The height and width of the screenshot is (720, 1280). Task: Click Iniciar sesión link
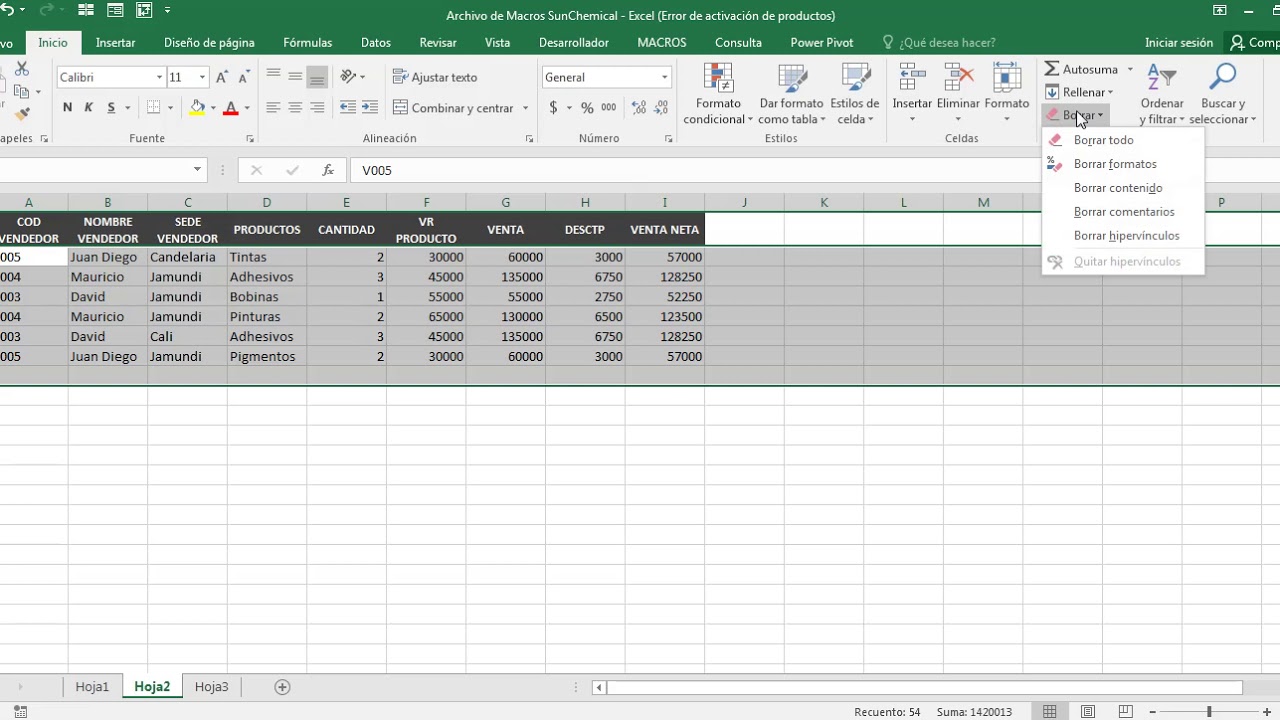(x=1179, y=43)
